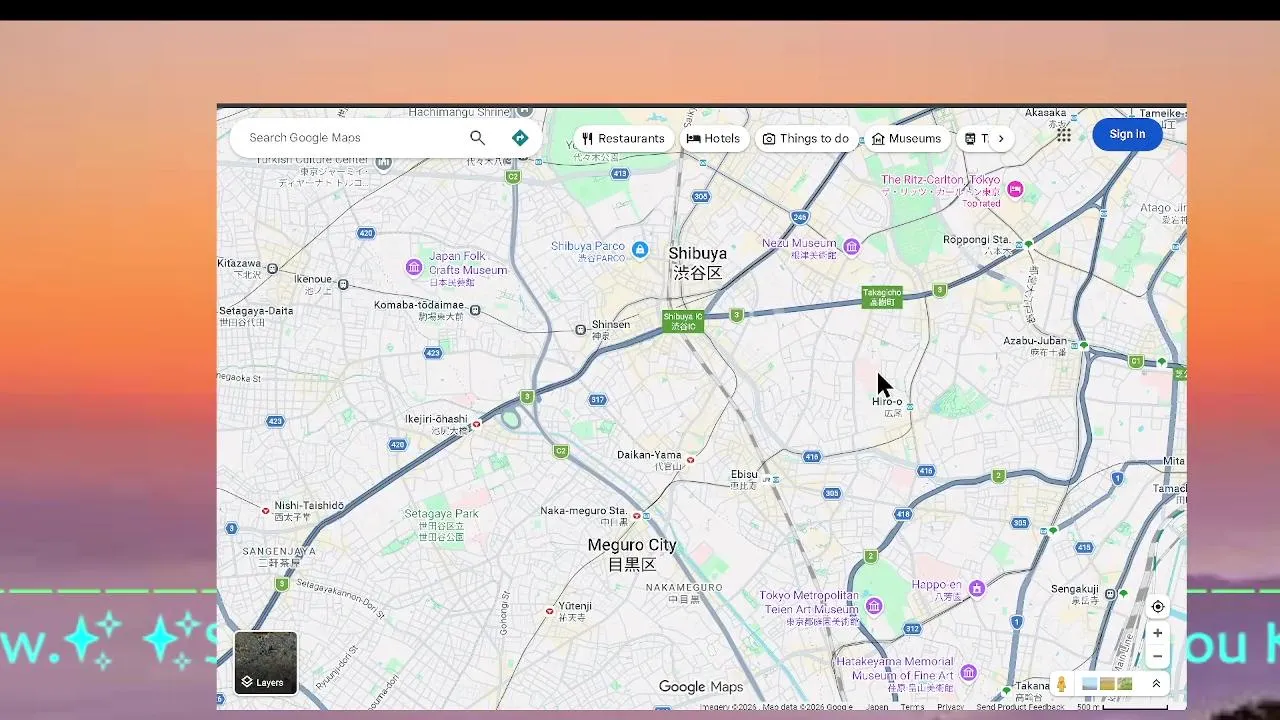Viewport: 1280px width, 720px height.
Task: Click the Ebisu station label
Action: click(744, 479)
